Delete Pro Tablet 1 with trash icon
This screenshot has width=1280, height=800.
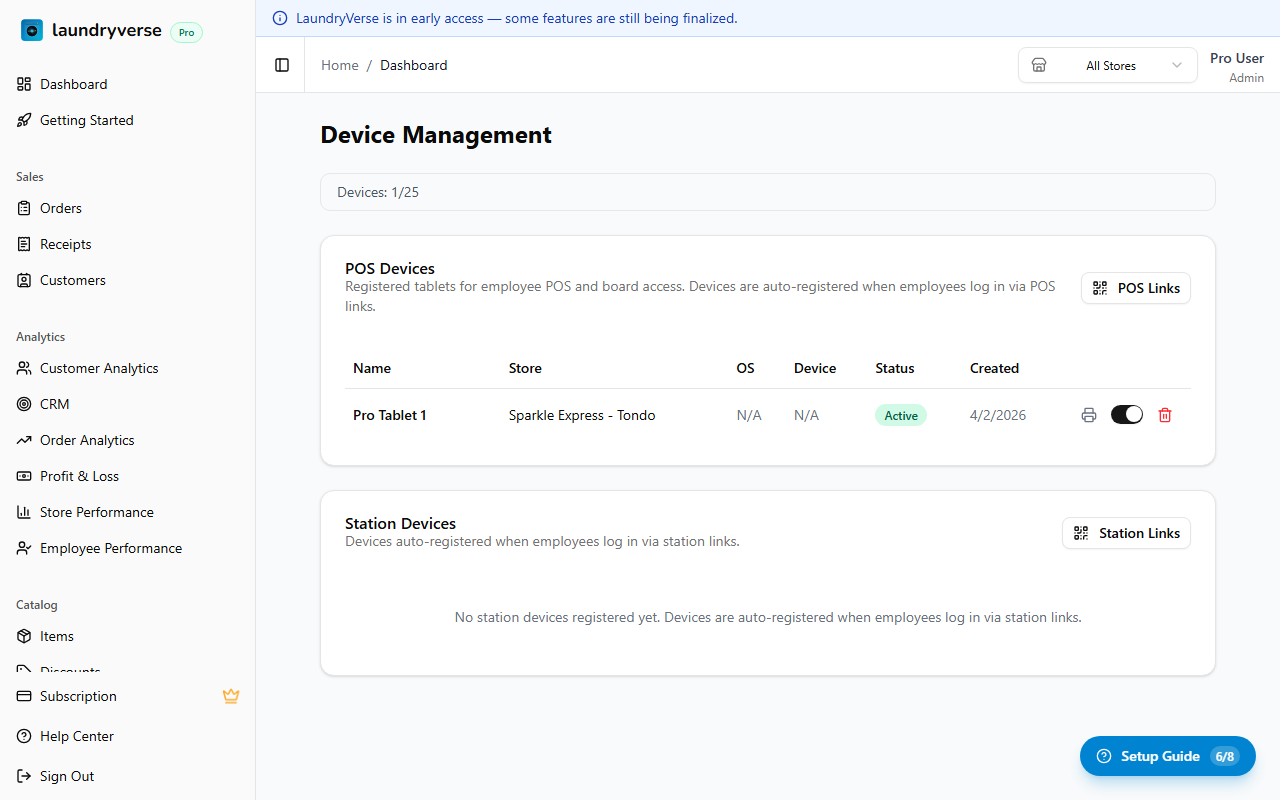(x=1164, y=415)
